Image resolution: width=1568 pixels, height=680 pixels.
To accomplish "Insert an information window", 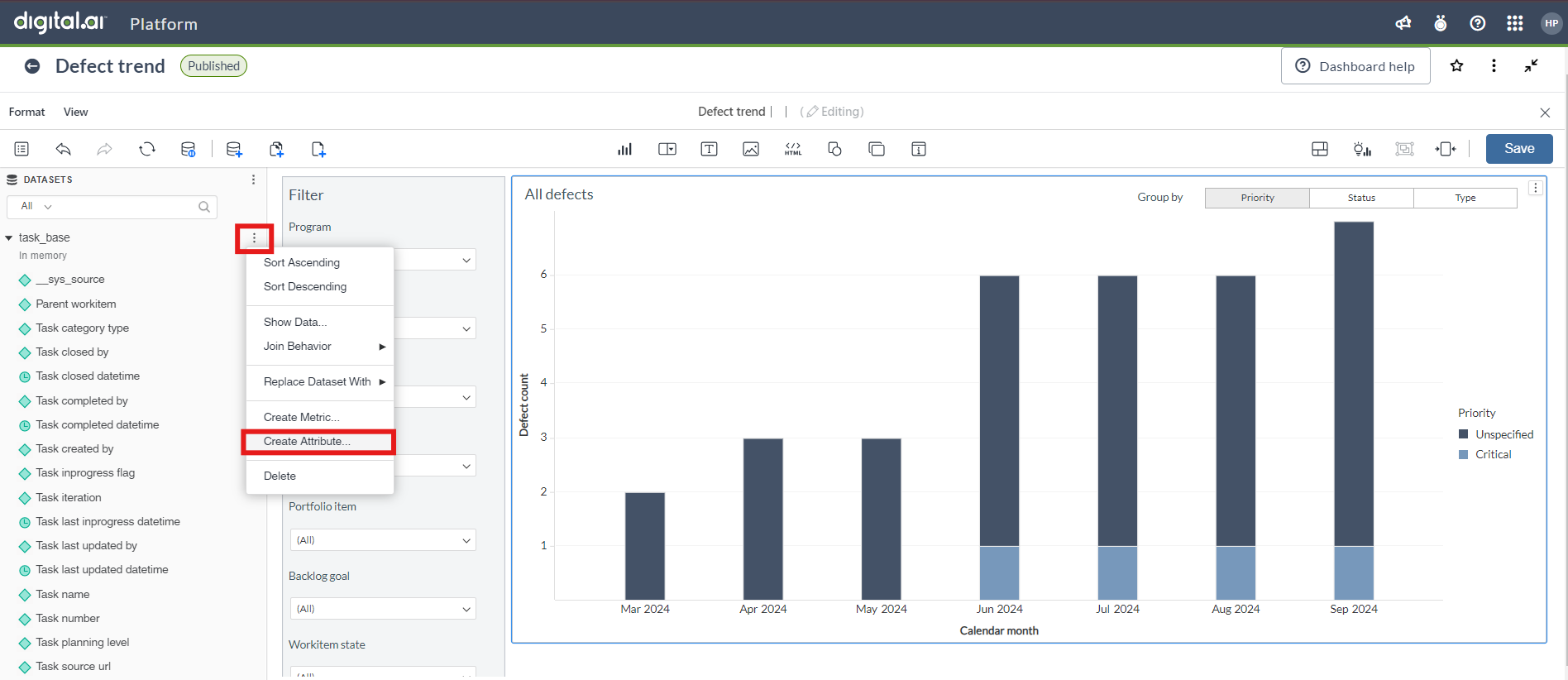I will pyautogui.click(x=919, y=149).
